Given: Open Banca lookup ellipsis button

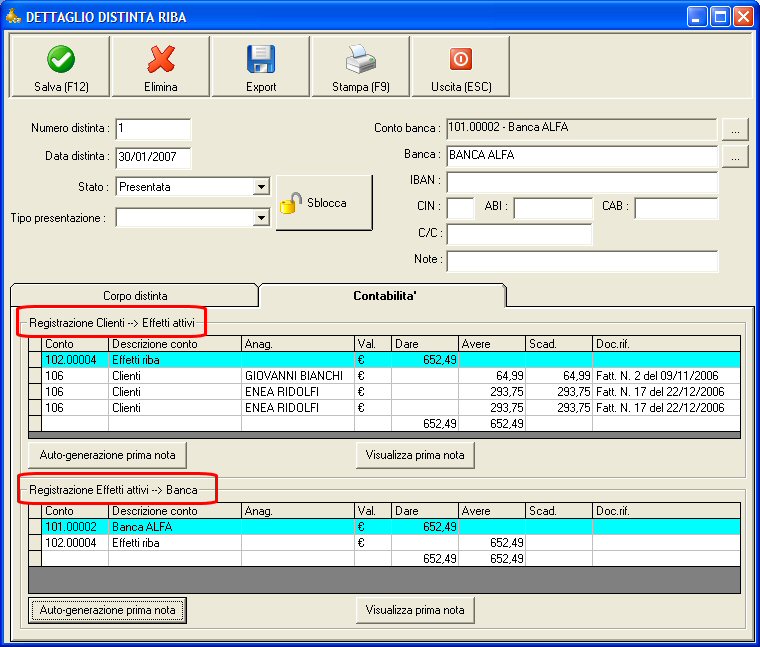Looking at the screenshot, I should coord(735,157).
